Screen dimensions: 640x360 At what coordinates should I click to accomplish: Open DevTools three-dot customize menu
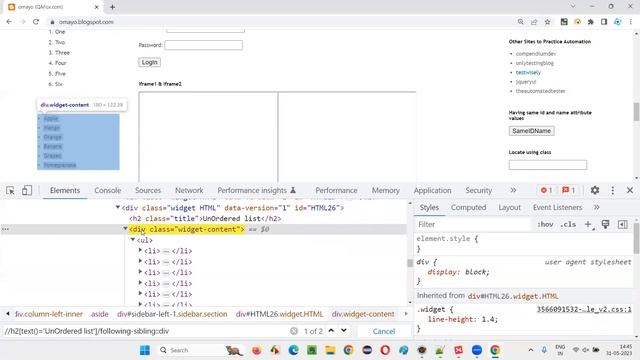(613, 190)
